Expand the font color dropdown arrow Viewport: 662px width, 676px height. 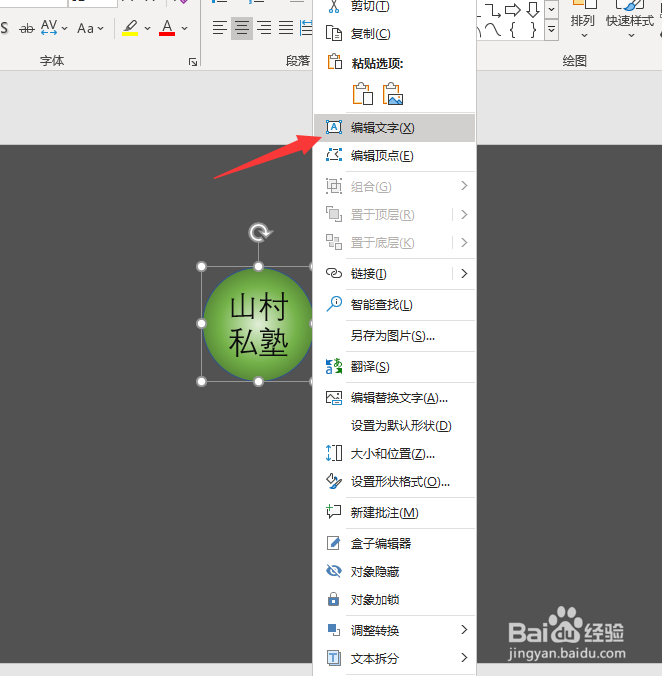click(184, 28)
